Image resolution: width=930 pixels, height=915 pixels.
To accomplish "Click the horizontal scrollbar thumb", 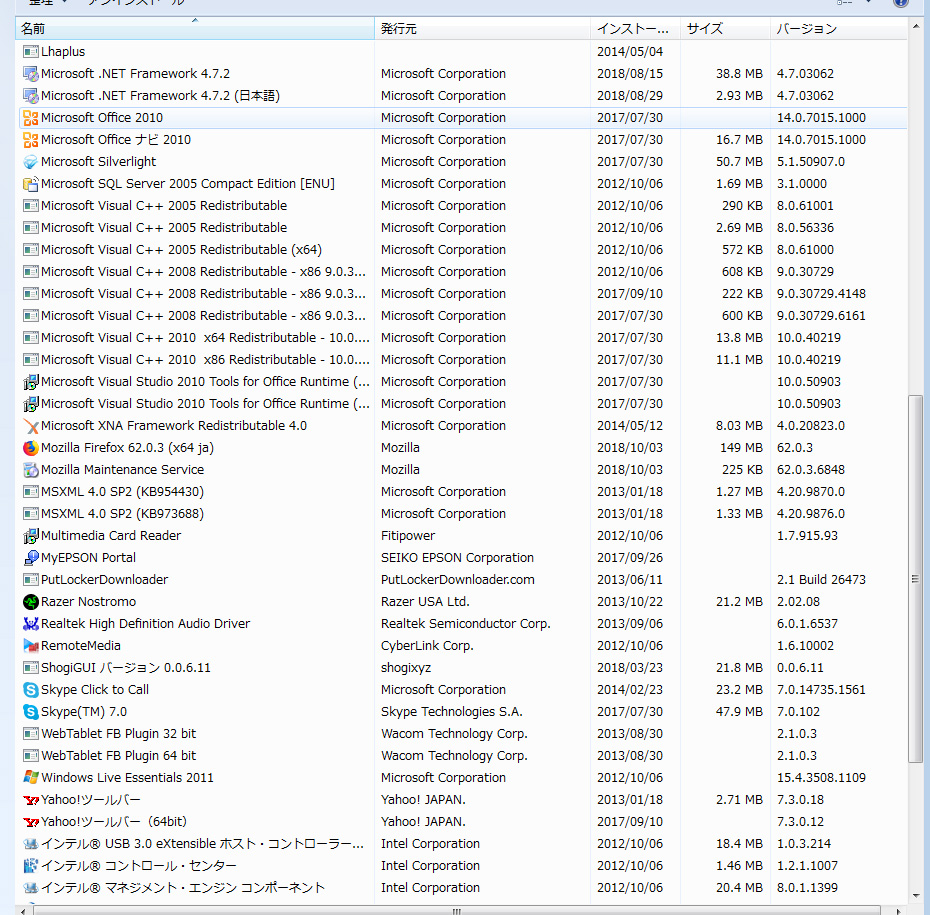I will coord(456,910).
